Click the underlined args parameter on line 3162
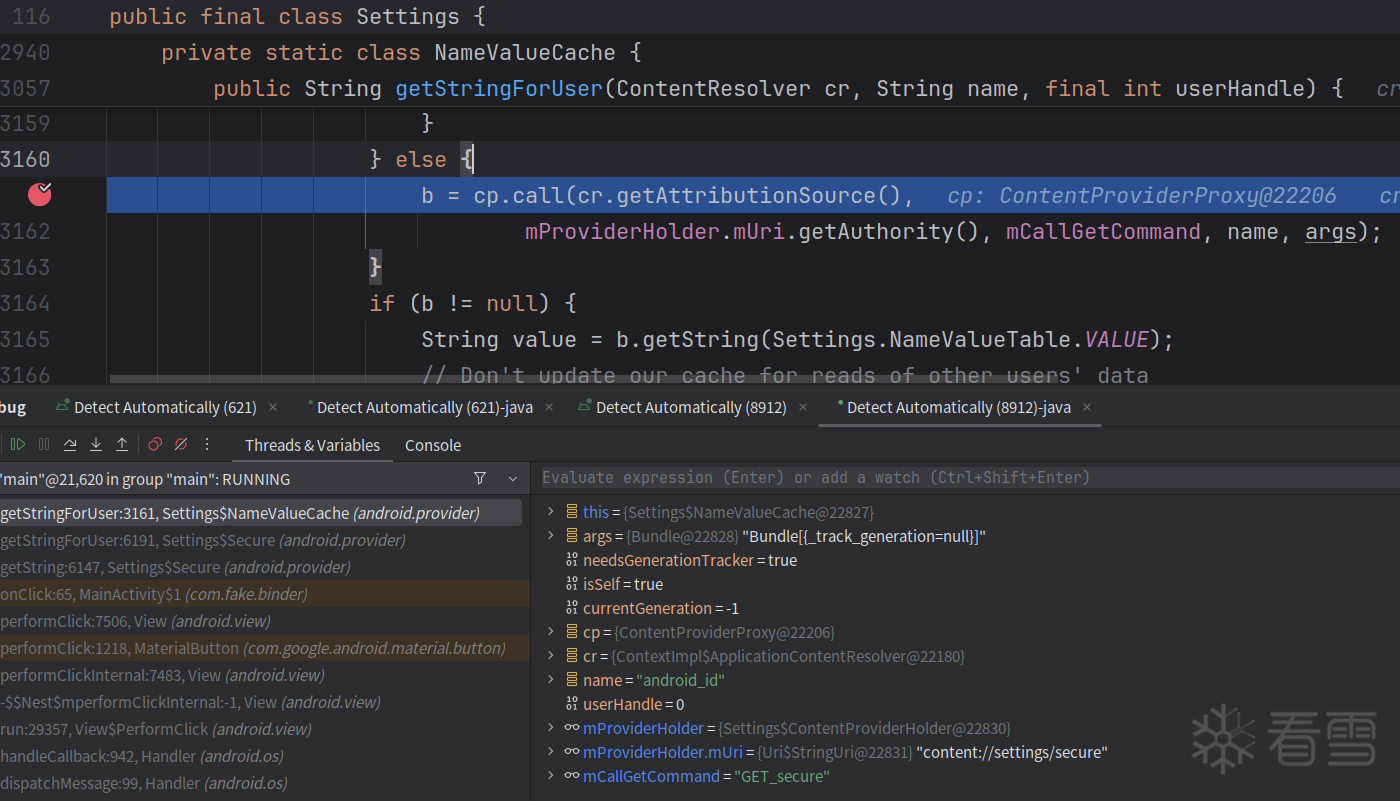 (x=1331, y=232)
